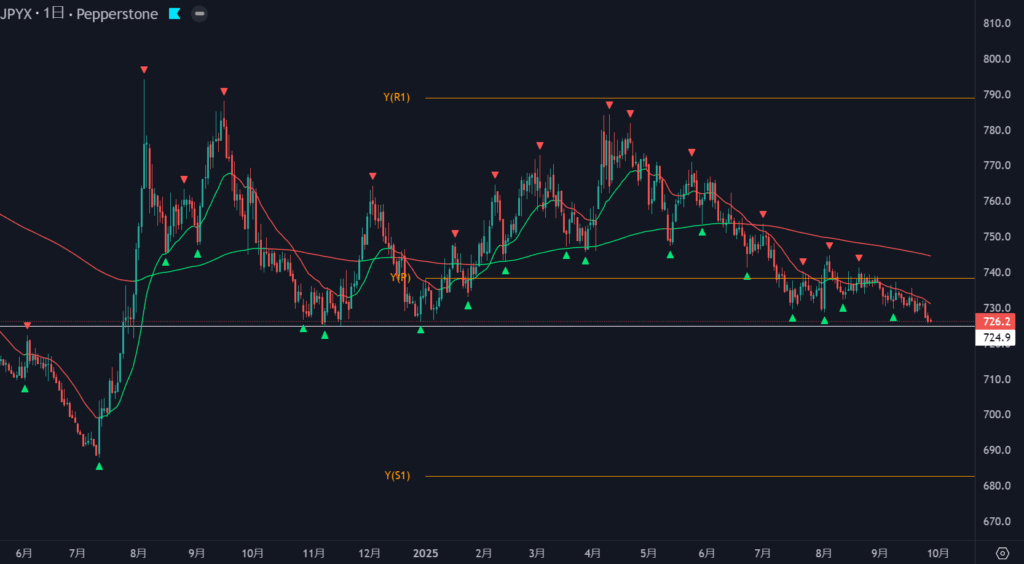Click the round minus icon next to the flag

pos(200,14)
